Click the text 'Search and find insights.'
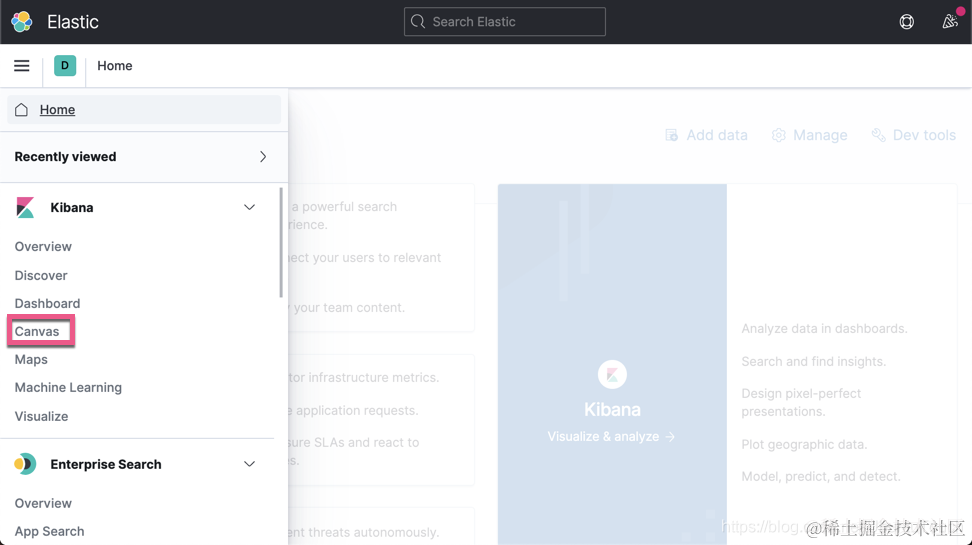 [813, 361]
